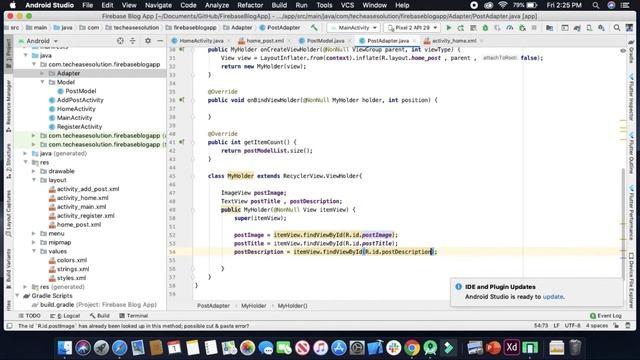Click the Attach Debugger to process icon
Viewport: 640px width, 360px height.
(522, 28)
